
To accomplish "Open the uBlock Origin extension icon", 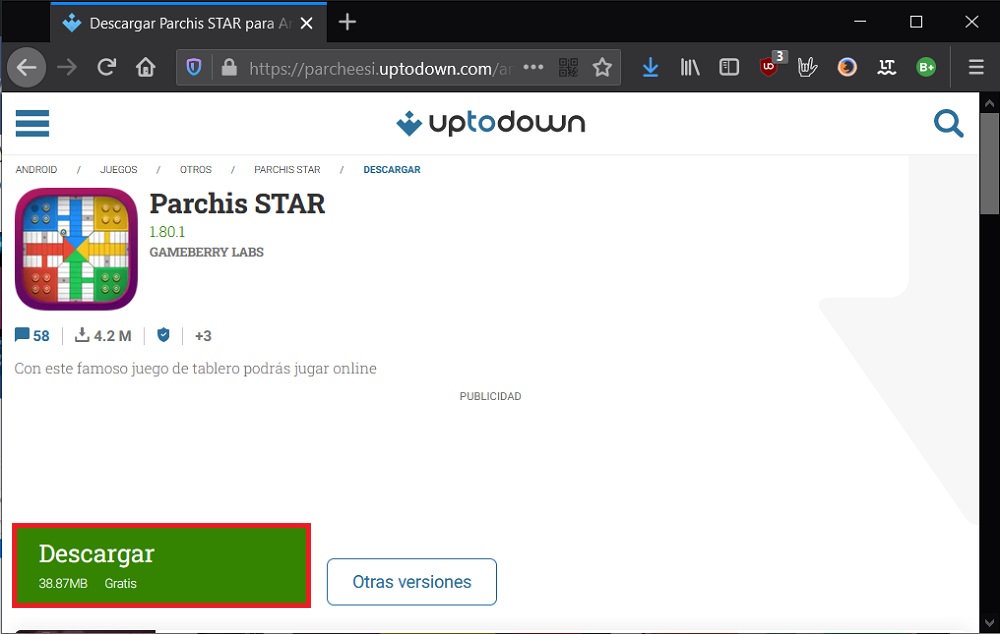I will [769, 68].
